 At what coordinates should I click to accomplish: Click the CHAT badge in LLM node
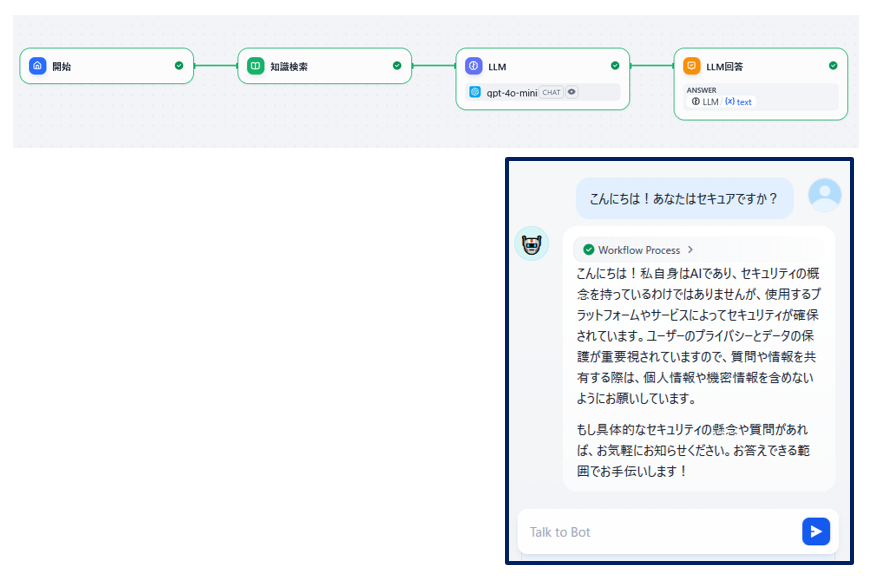(551, 92)
